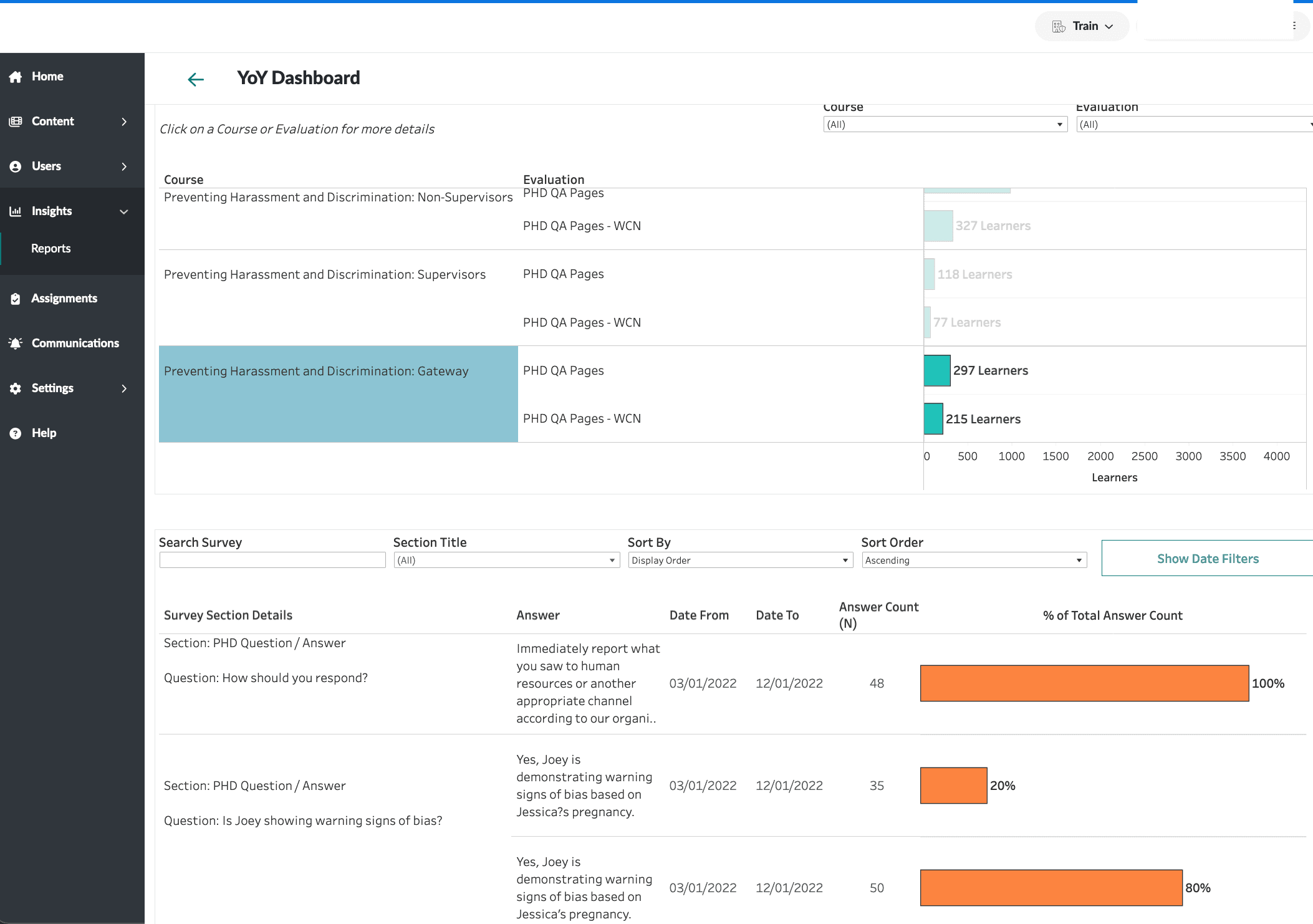The width and height of the screenshot is (1313, 924).
Task: Click the back arrow navigation icon
Action: (x=195, y=78)
